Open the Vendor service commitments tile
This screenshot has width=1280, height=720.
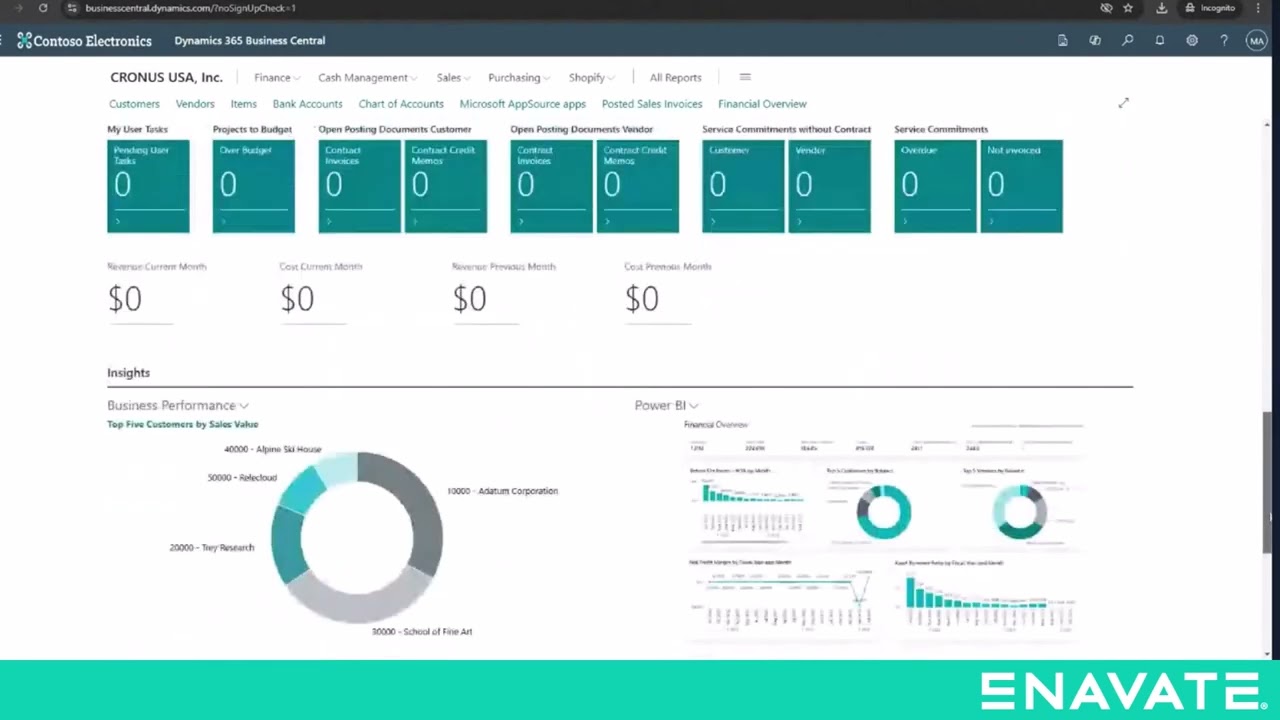click(830, 186)
